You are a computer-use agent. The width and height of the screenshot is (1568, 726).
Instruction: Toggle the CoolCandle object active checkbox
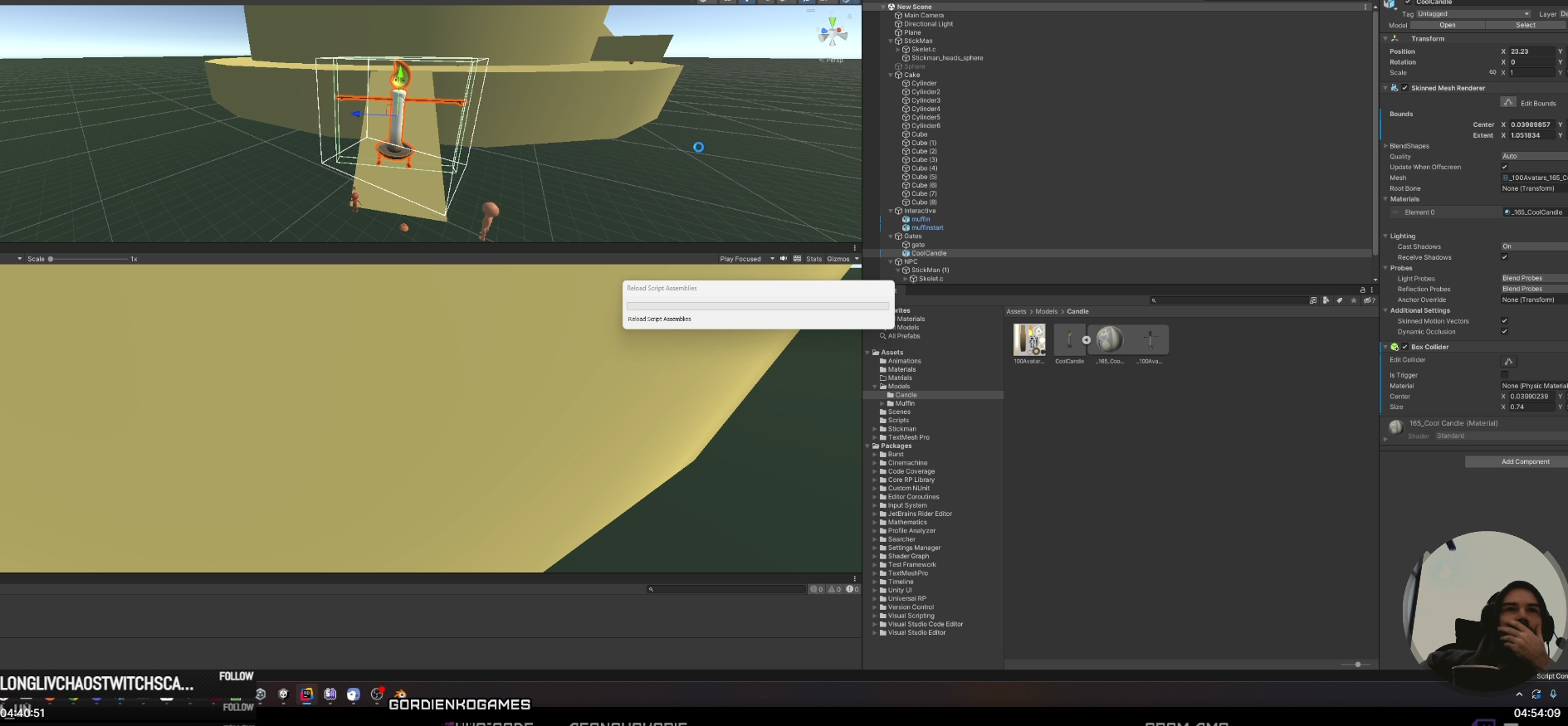coord(1408,2)
